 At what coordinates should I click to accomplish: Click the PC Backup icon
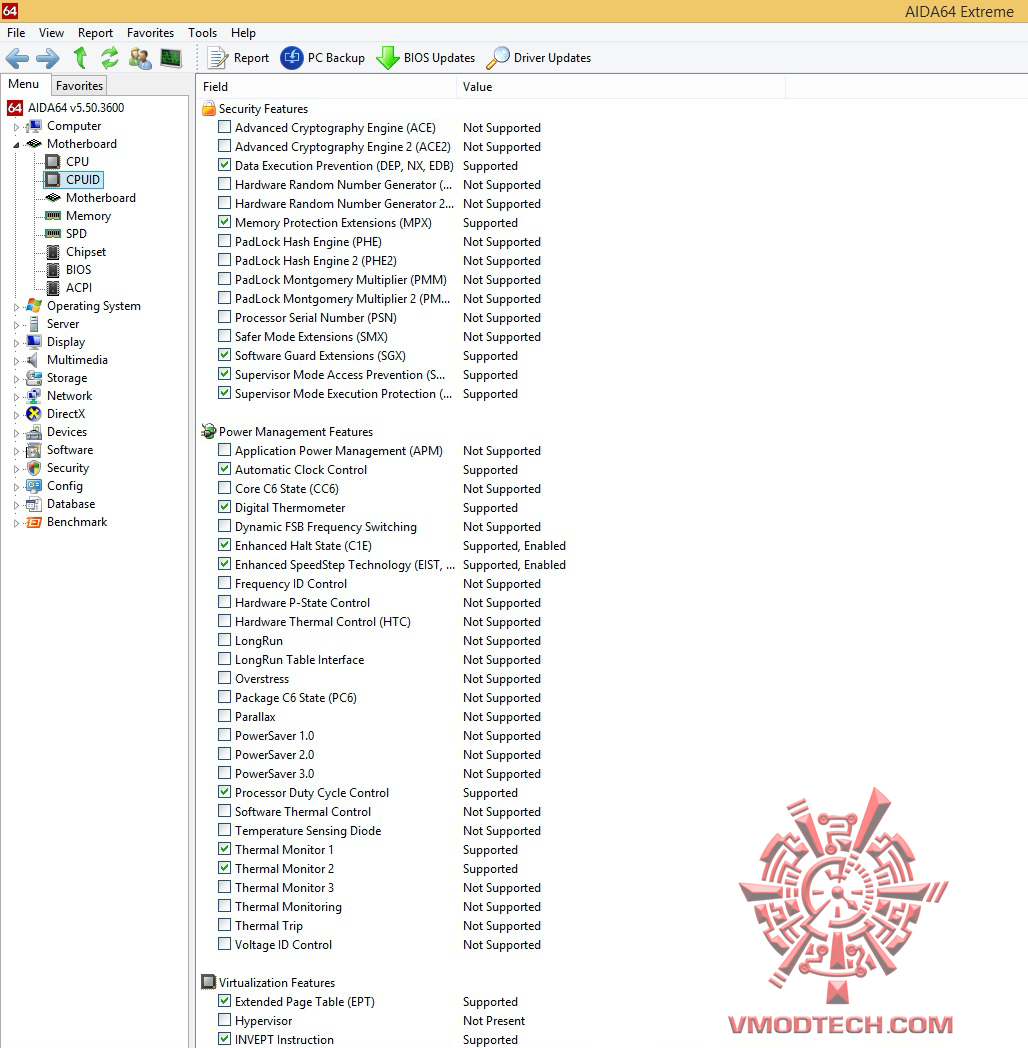[291, 58]
